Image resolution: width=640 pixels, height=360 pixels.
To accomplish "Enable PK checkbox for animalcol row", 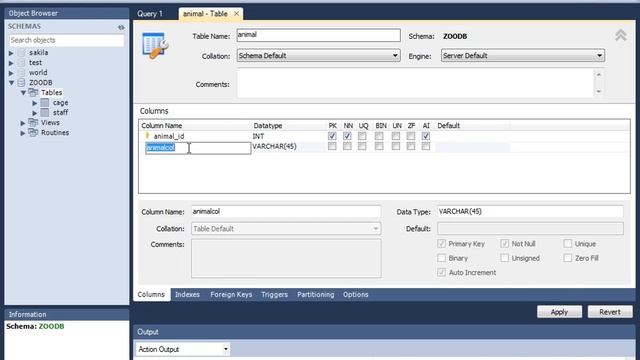I will pyautogui.click(x=332, y=146).
